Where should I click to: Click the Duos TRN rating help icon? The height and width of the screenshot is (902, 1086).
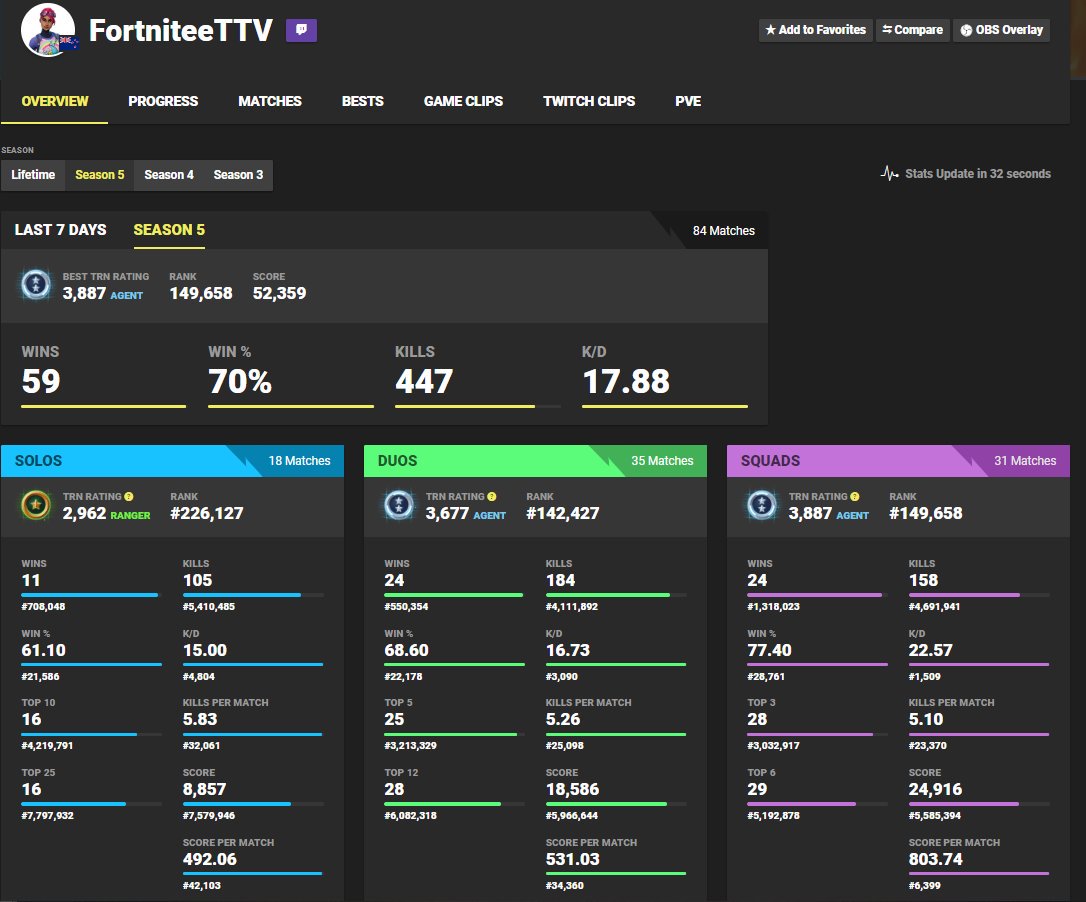pyautogui.click(x=492, y=496)
